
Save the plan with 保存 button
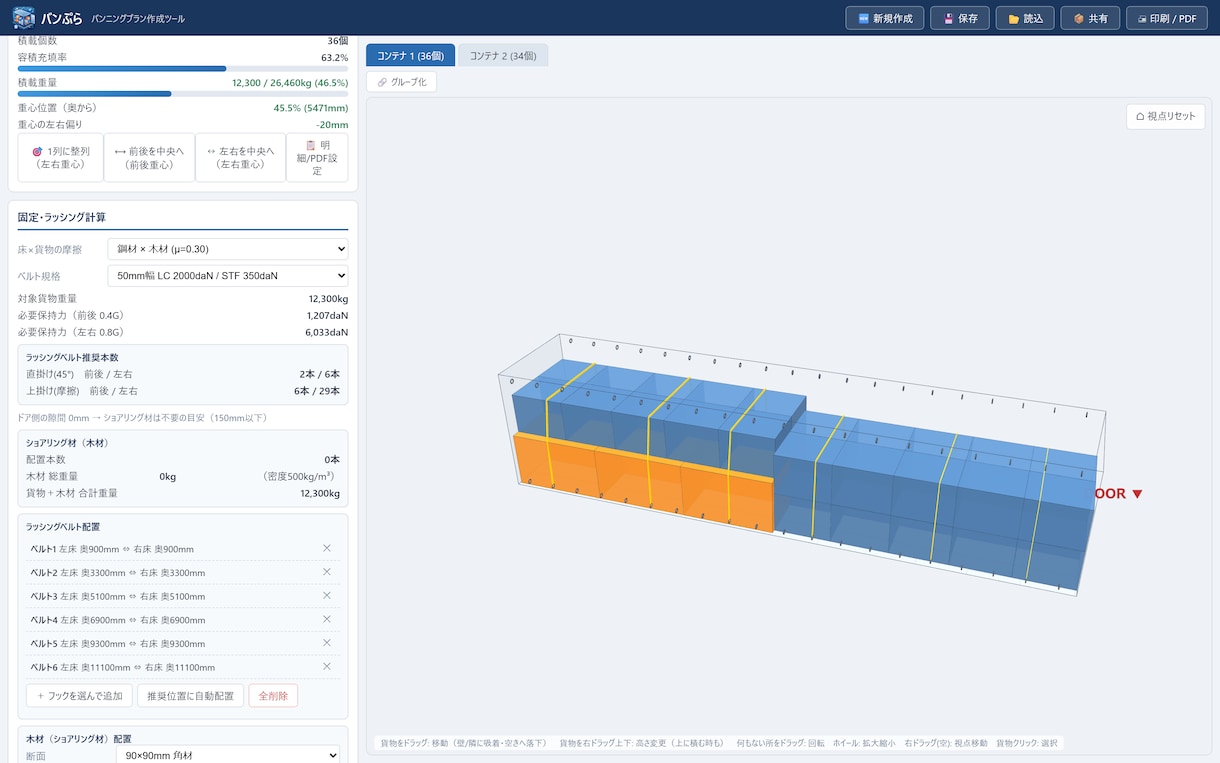[960, 18]
